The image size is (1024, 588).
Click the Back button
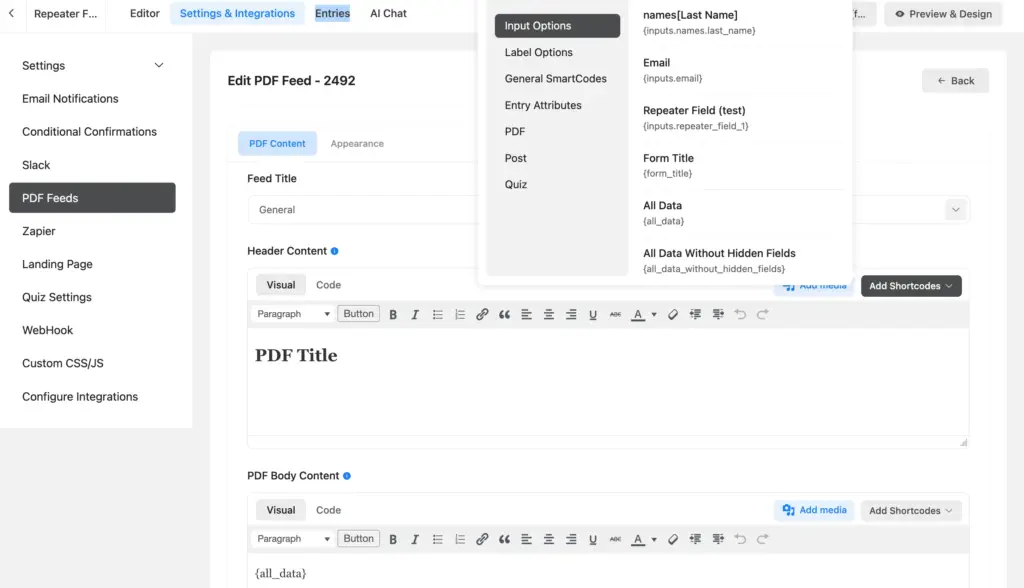point(955,81)
